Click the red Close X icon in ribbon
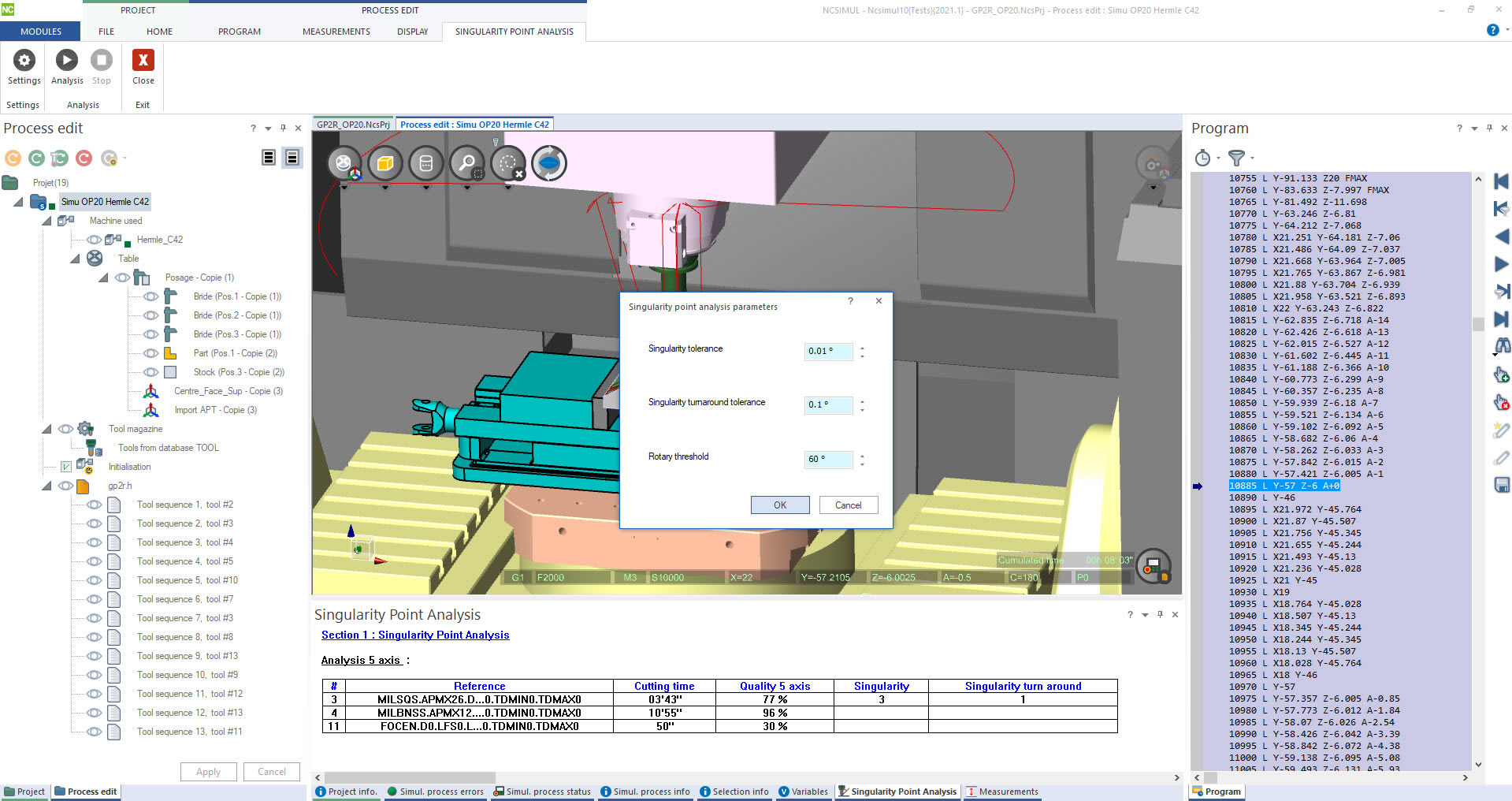 coord(143,61)
